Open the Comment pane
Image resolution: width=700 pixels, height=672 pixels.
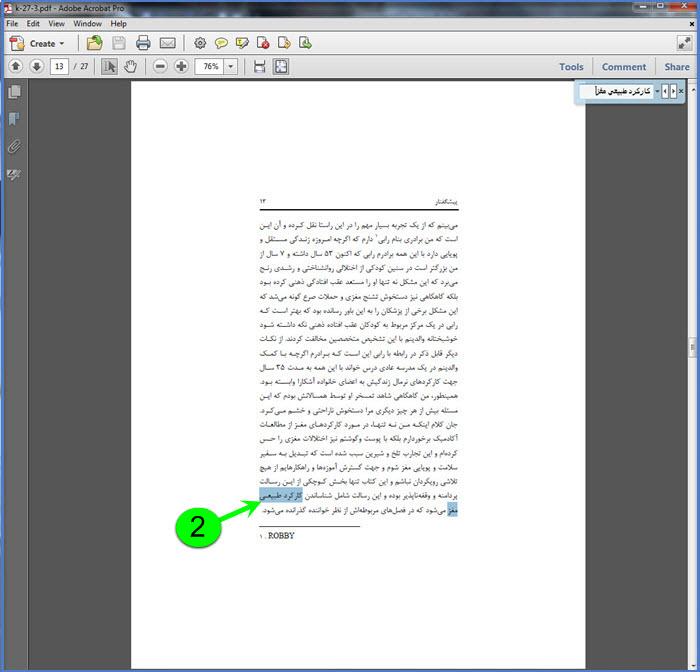click(x=623, y=67)
